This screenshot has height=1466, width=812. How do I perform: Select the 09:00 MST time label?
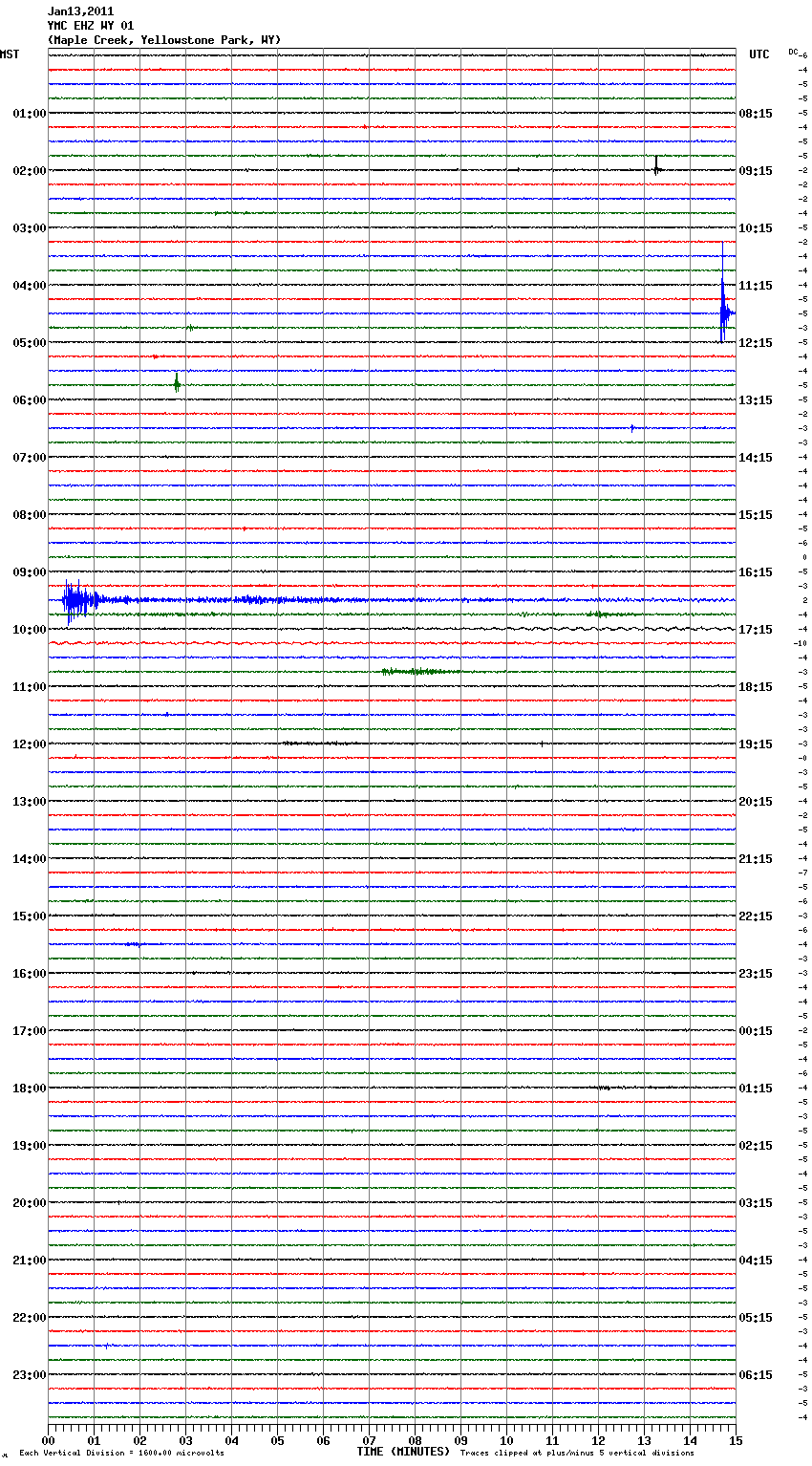tap(29, 572)
